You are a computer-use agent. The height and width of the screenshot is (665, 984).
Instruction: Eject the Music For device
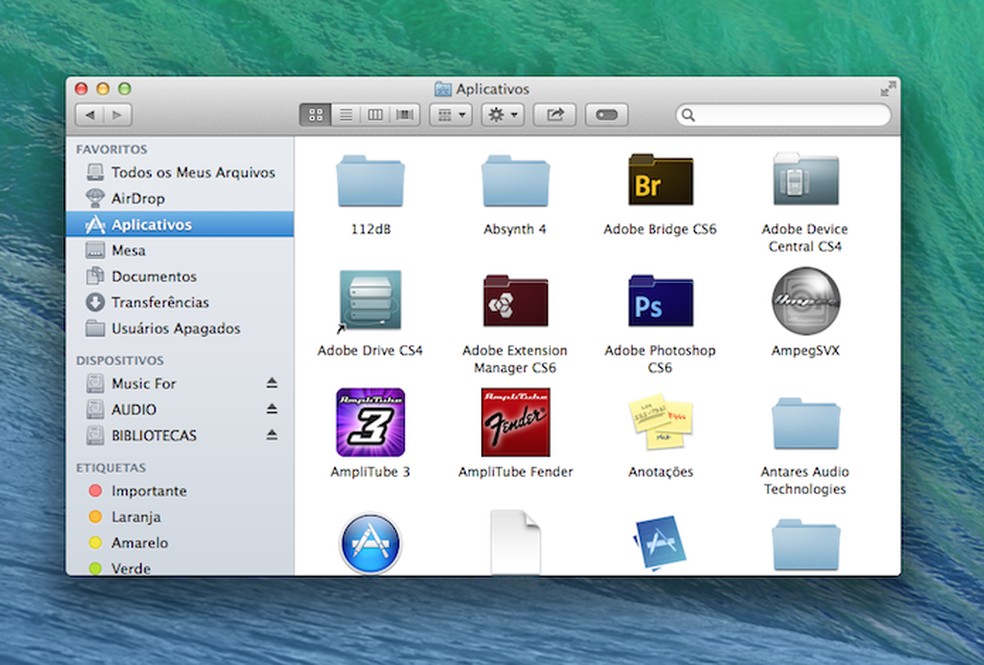coord(271,383)
